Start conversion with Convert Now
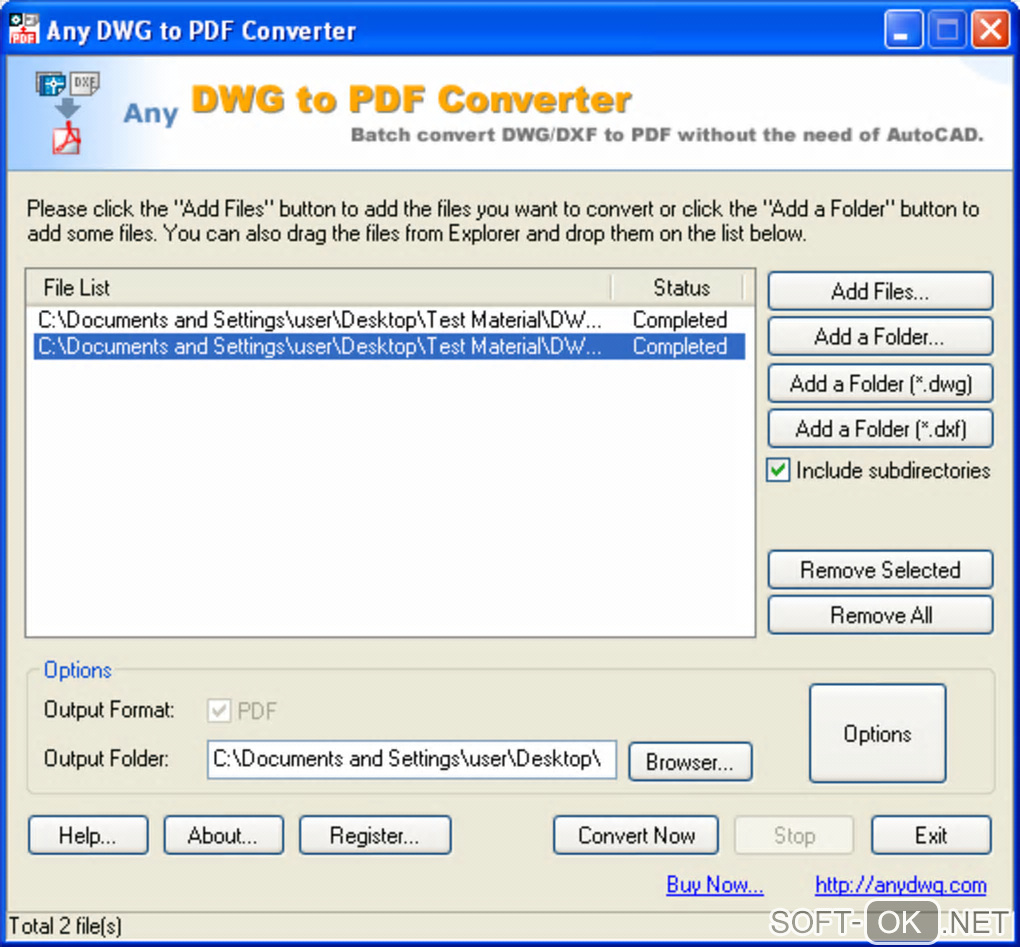The width and height of the screenshot is (1020, 947). coord(636,835)
